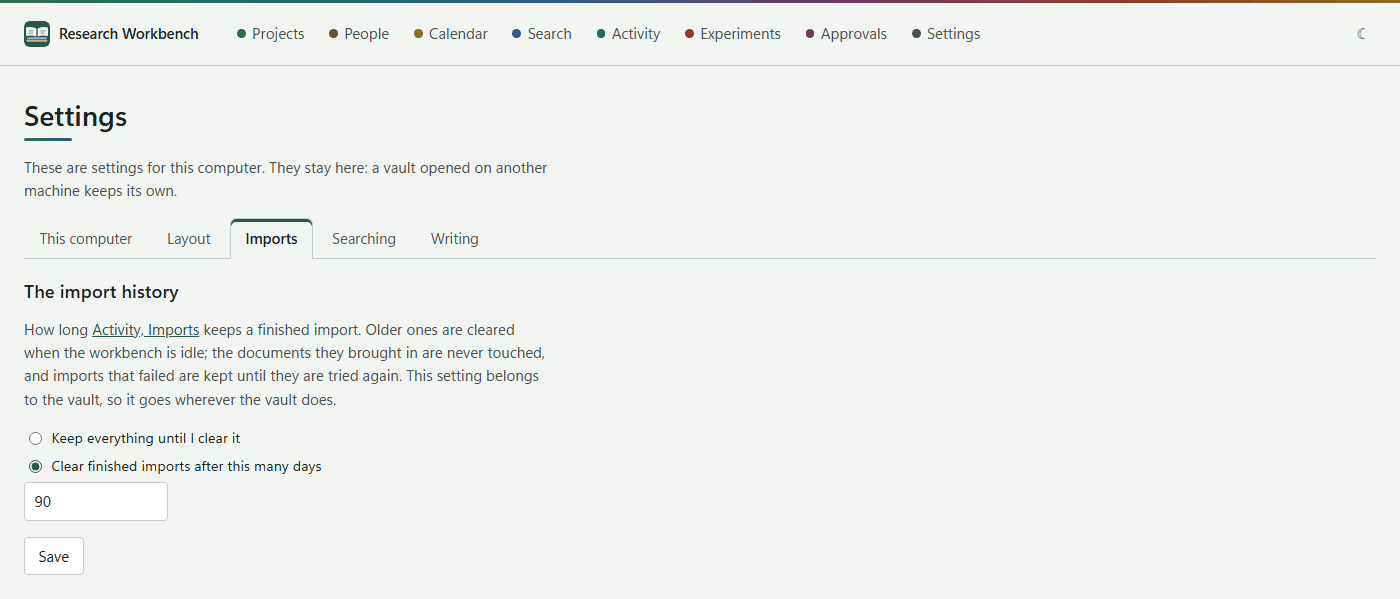Click the Research Workbench logo icon

[x=37, y=34]
